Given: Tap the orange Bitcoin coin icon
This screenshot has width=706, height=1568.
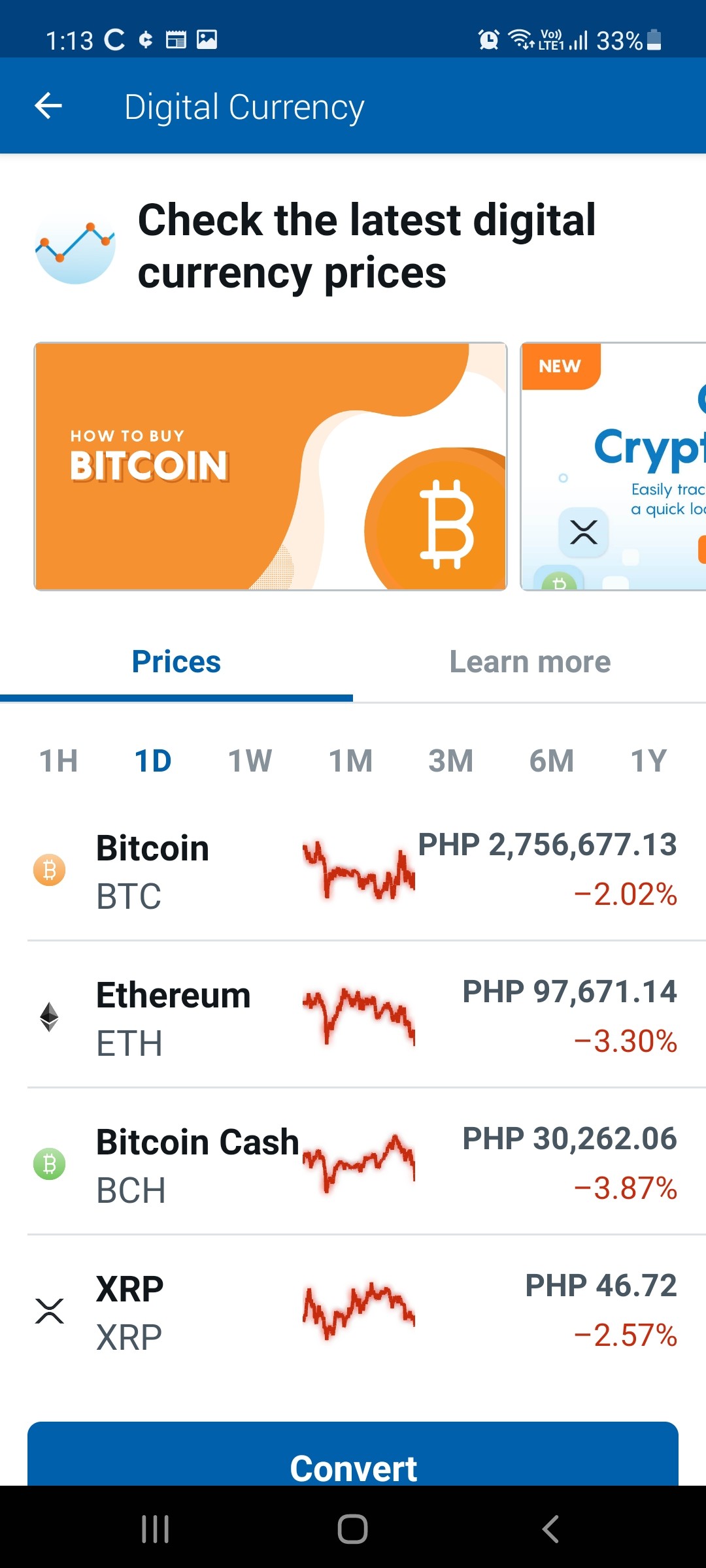Looking at the screenshot, I should click(50, 870).
